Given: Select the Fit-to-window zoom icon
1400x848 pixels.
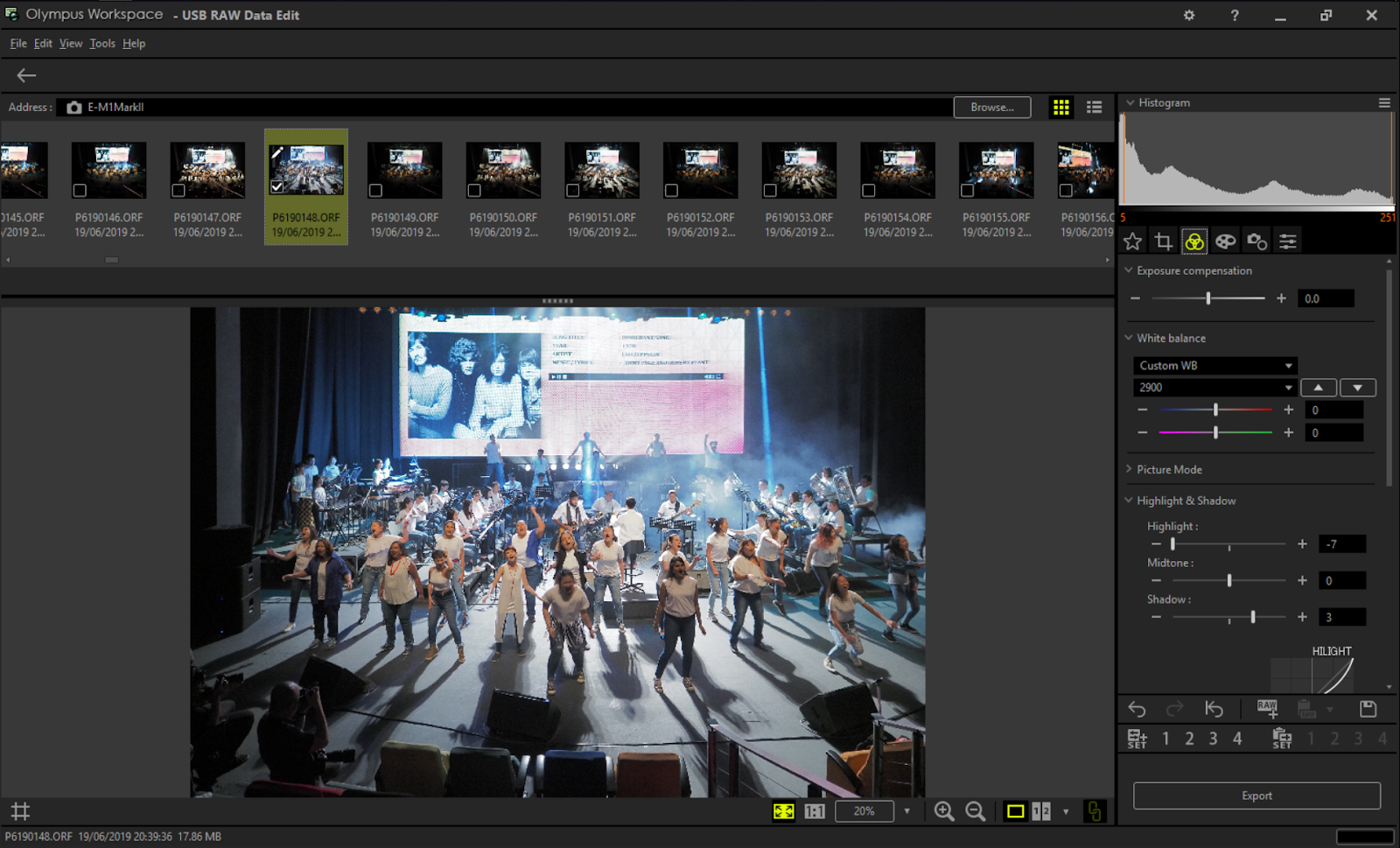Looking at the screenshot, I should pos(784,811).
